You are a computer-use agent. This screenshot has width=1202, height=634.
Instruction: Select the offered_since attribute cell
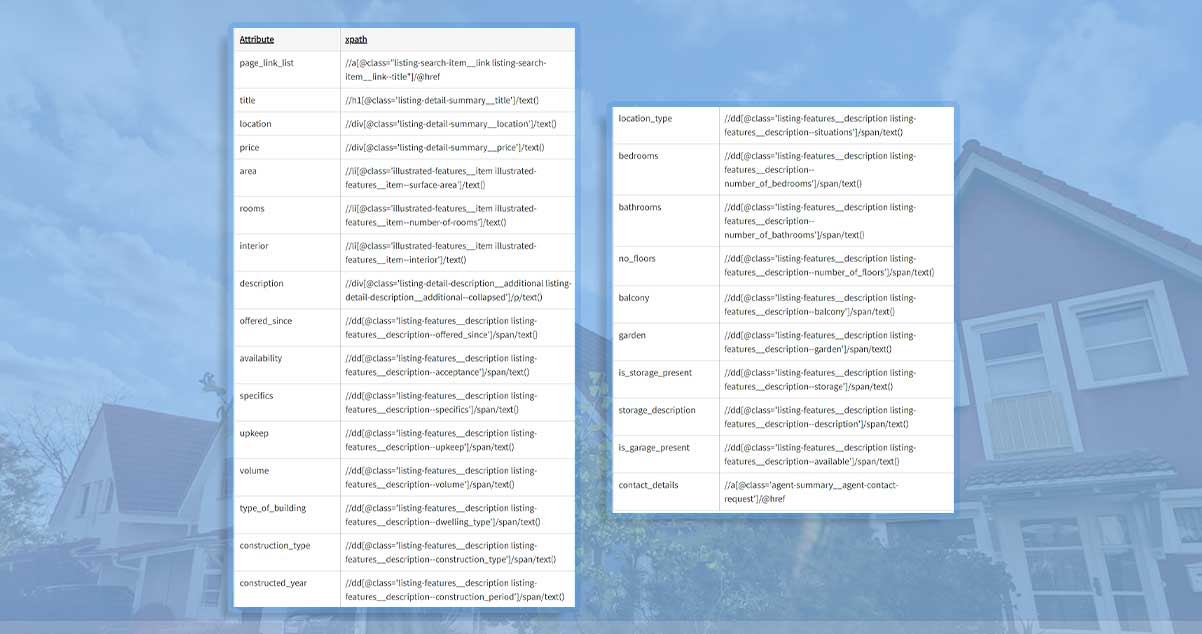pyautogui.click(x=265, y=321)
